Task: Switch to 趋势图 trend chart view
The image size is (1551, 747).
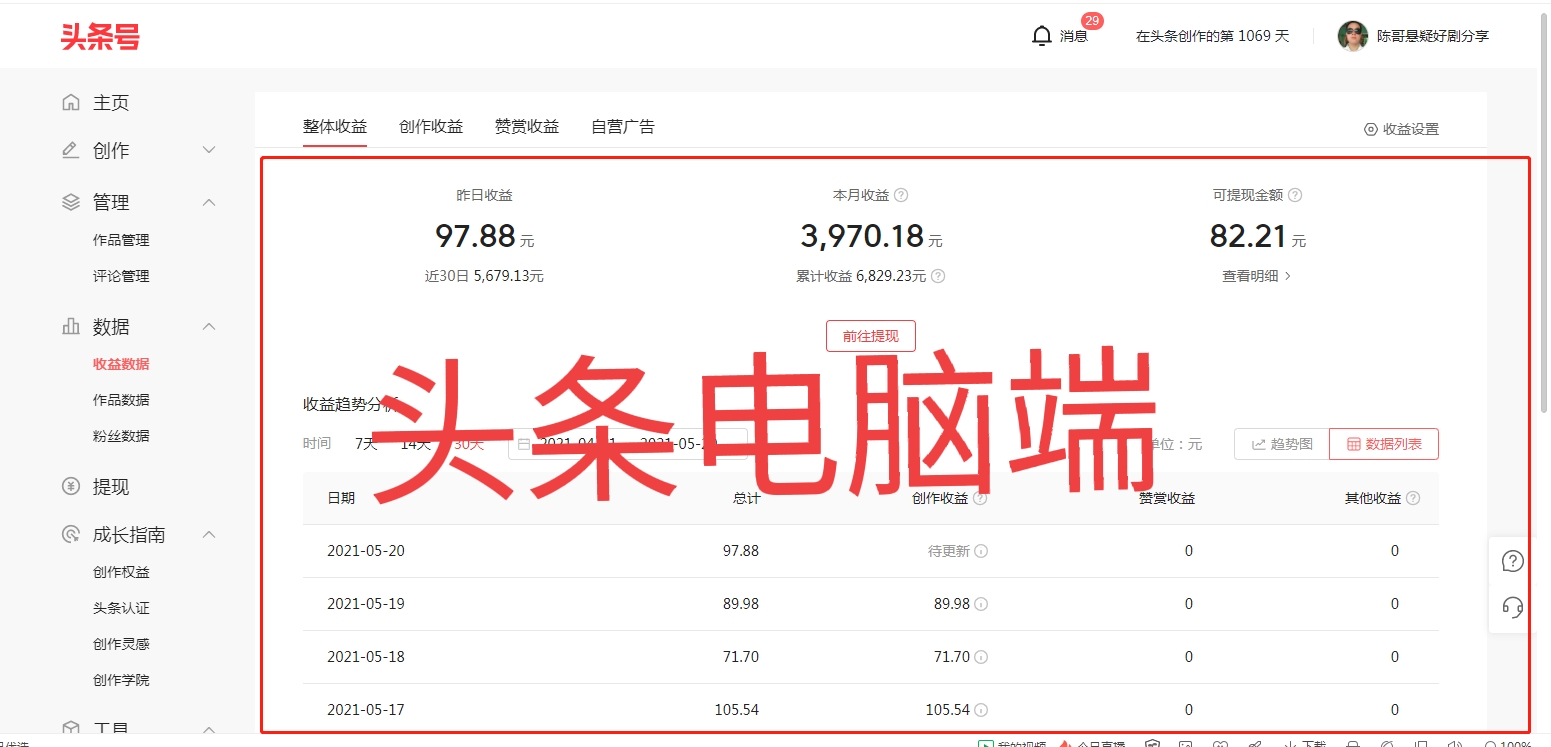Action: pos(1281,444)
